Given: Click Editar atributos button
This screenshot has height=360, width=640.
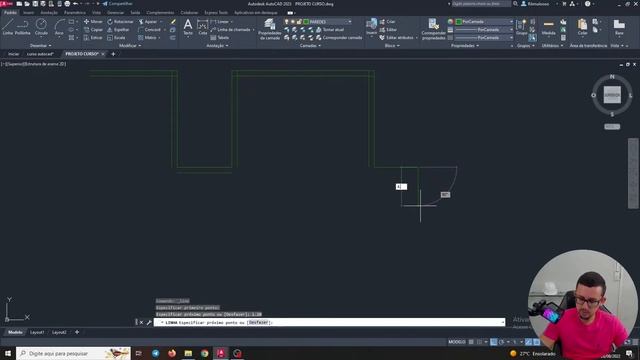Looking at the screenshot, I should [397, 38].
